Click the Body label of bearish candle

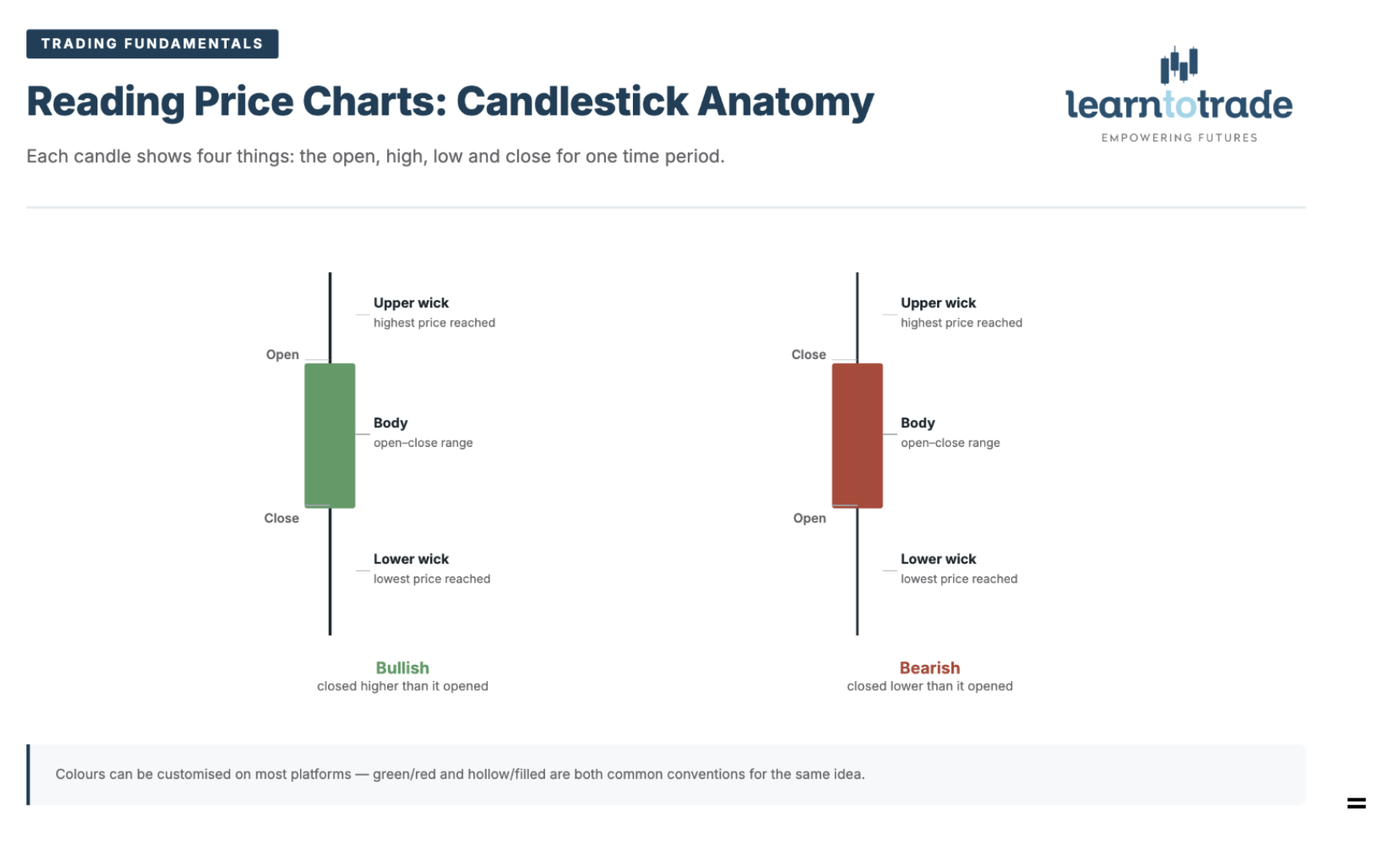[x=918, y=423]
